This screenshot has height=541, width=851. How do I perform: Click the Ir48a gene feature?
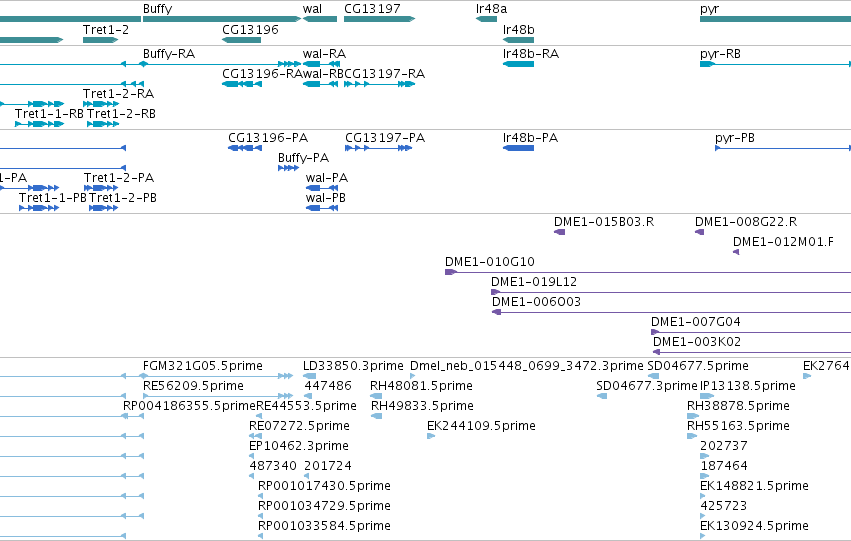click(x=486, y=19)
